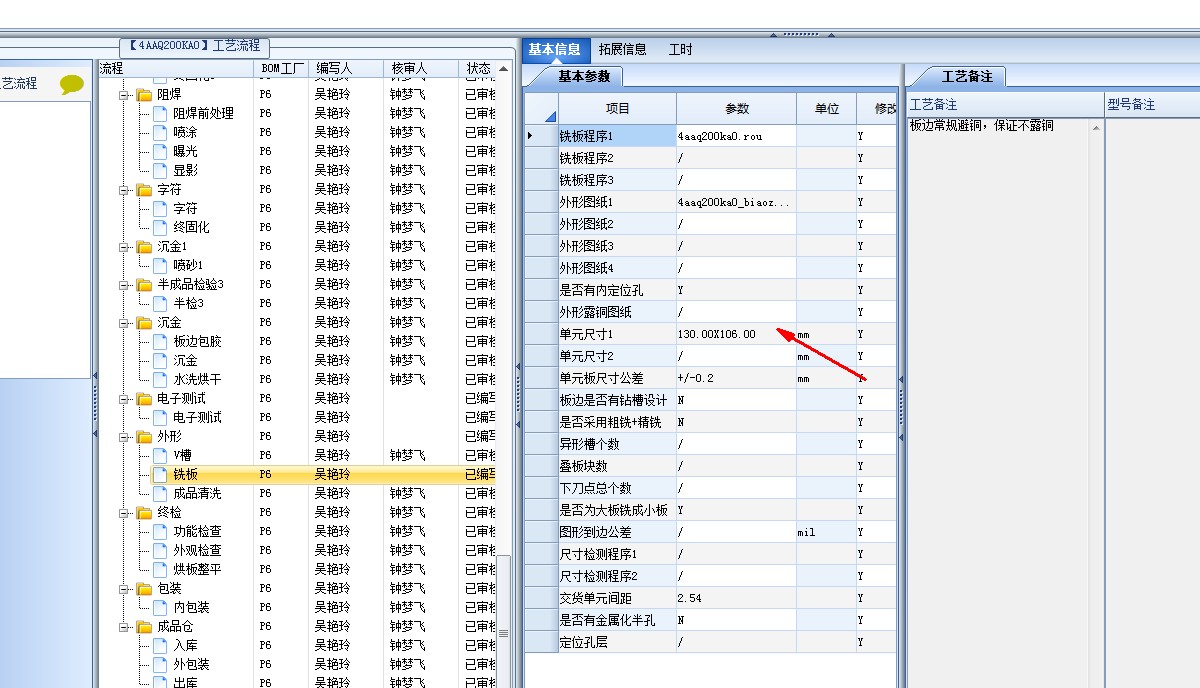
Task: Click the process tree scroll up arrow
Action: click(x=503, y=69)
